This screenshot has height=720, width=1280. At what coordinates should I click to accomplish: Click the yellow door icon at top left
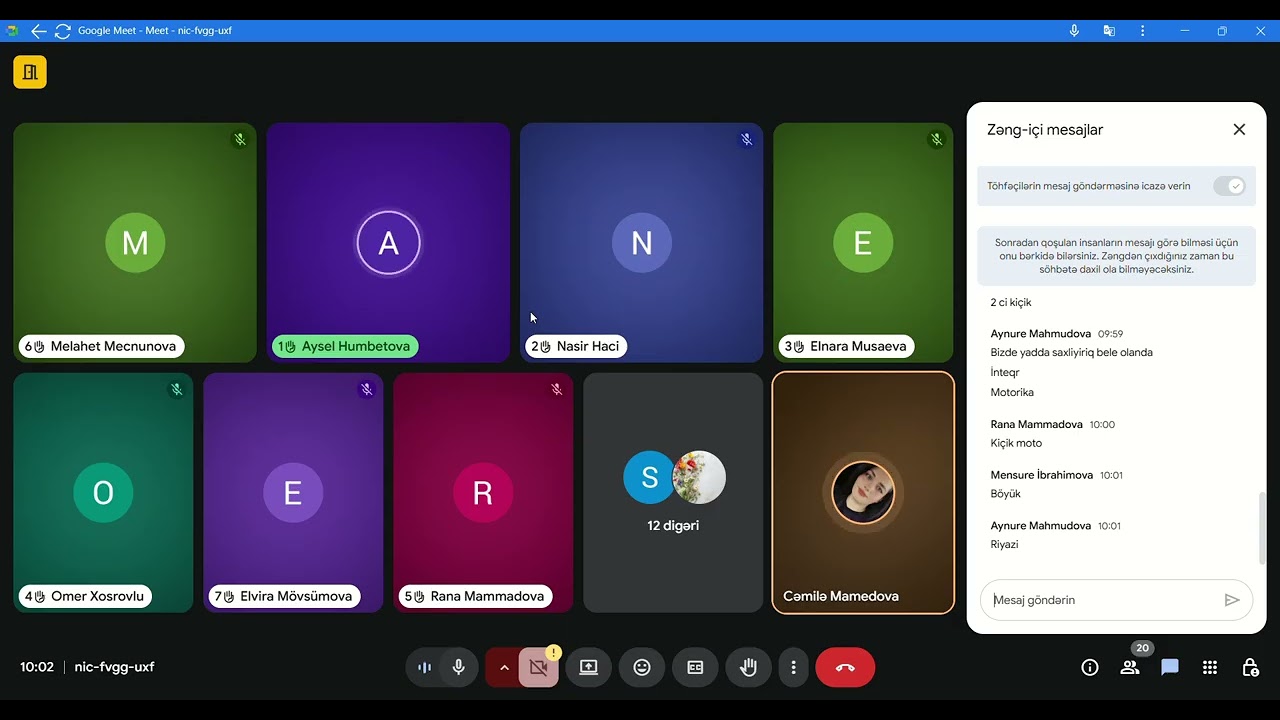[30, 72]
